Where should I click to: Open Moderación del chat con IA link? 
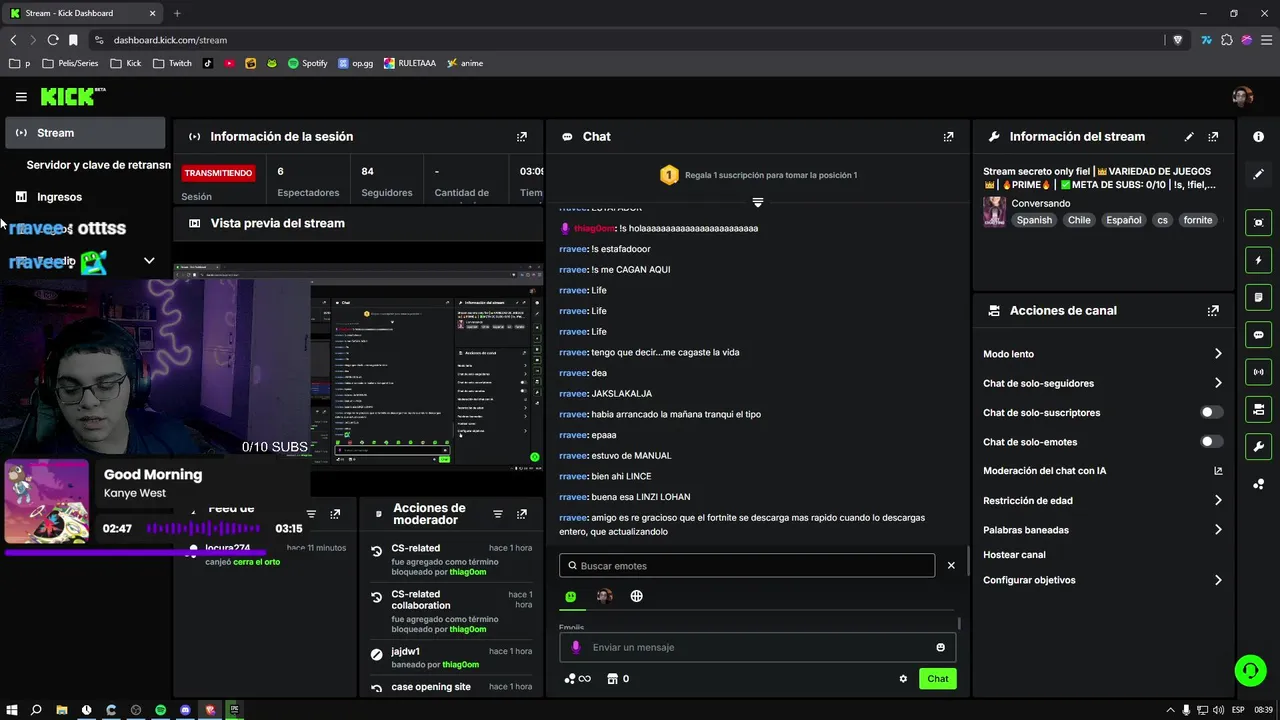(1217, 471)
